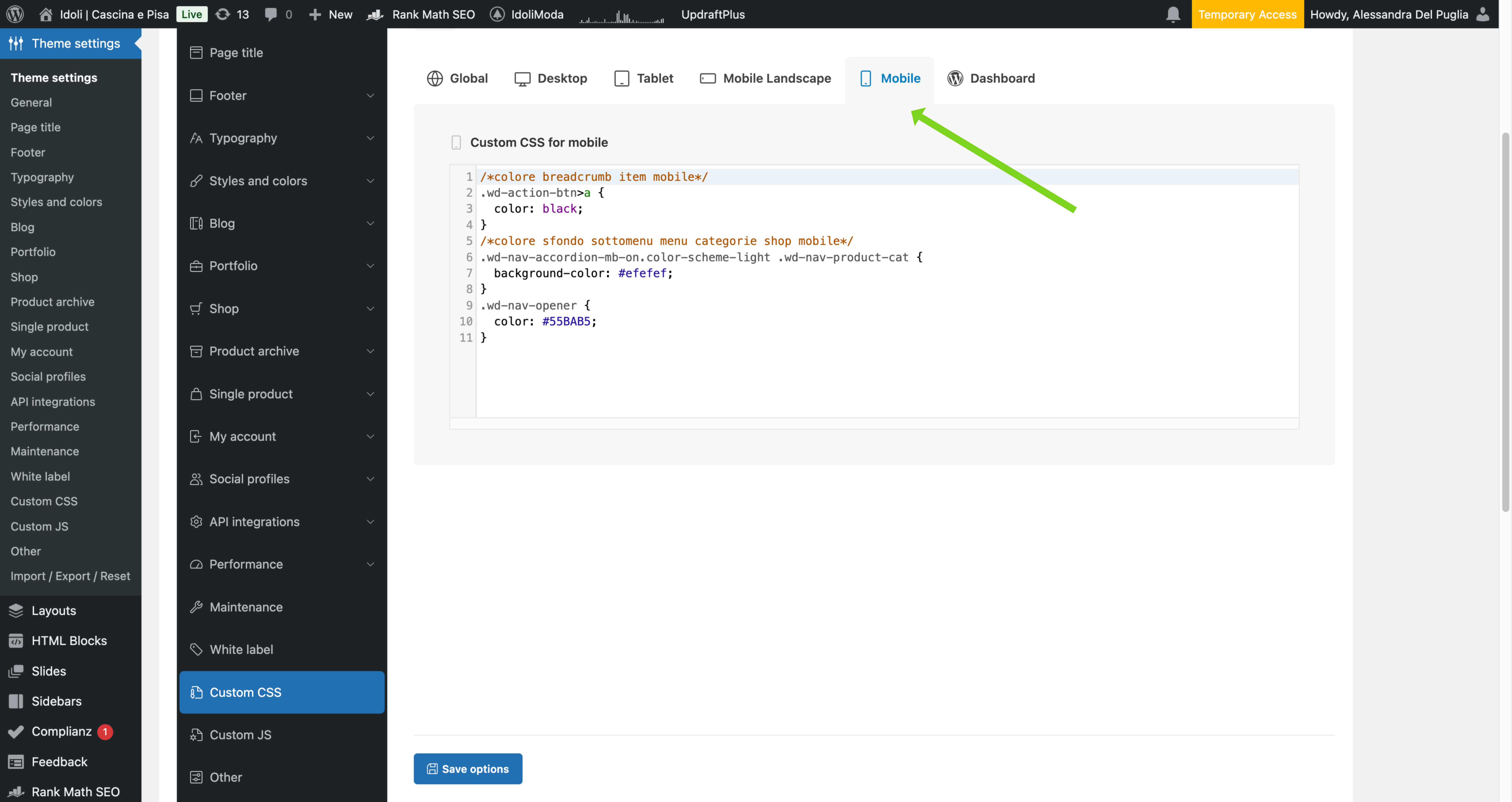
Task: Open Custom JS in left submenu
Action: (39, 527)
